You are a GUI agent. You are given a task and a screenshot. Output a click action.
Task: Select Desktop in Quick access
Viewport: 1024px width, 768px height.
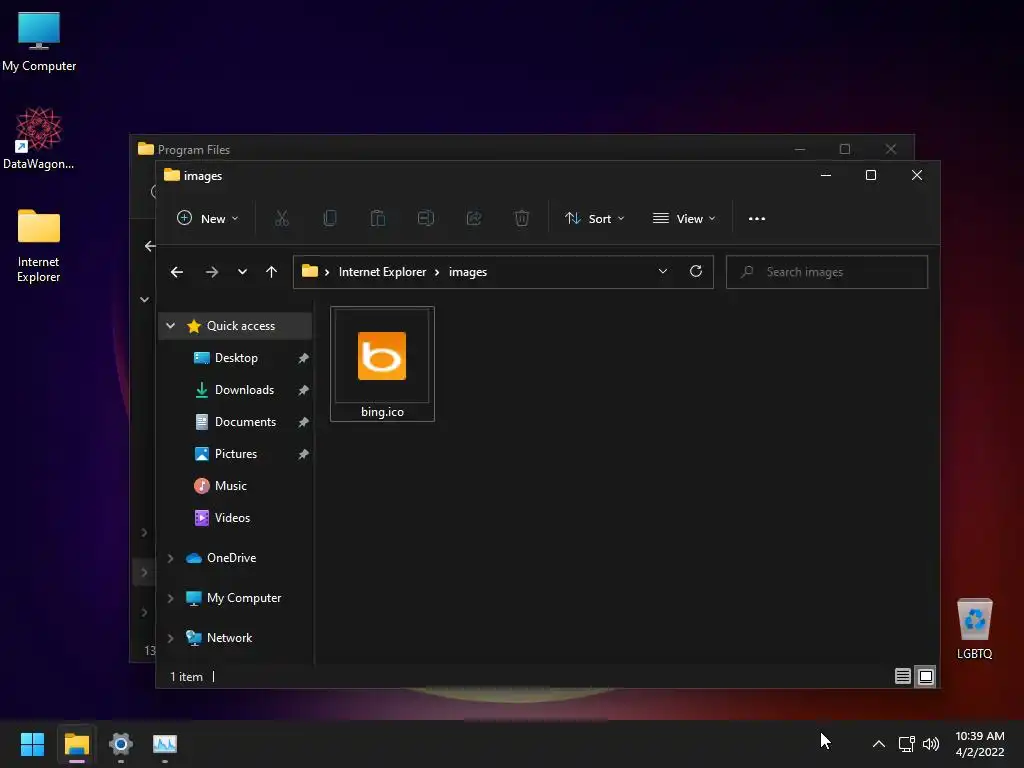click(236, 358)
